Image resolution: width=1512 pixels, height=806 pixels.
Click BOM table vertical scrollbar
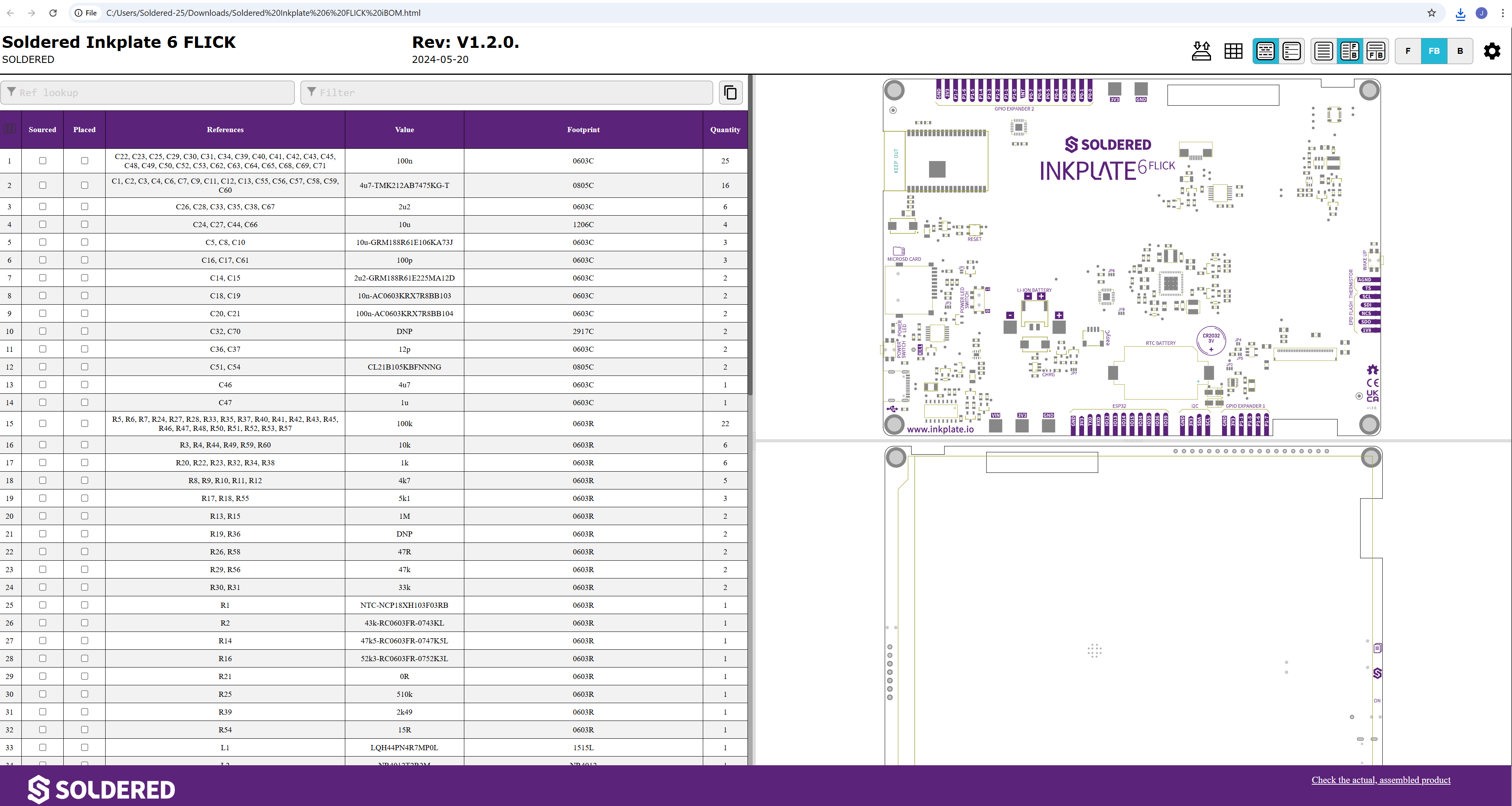tap(750, 235)
